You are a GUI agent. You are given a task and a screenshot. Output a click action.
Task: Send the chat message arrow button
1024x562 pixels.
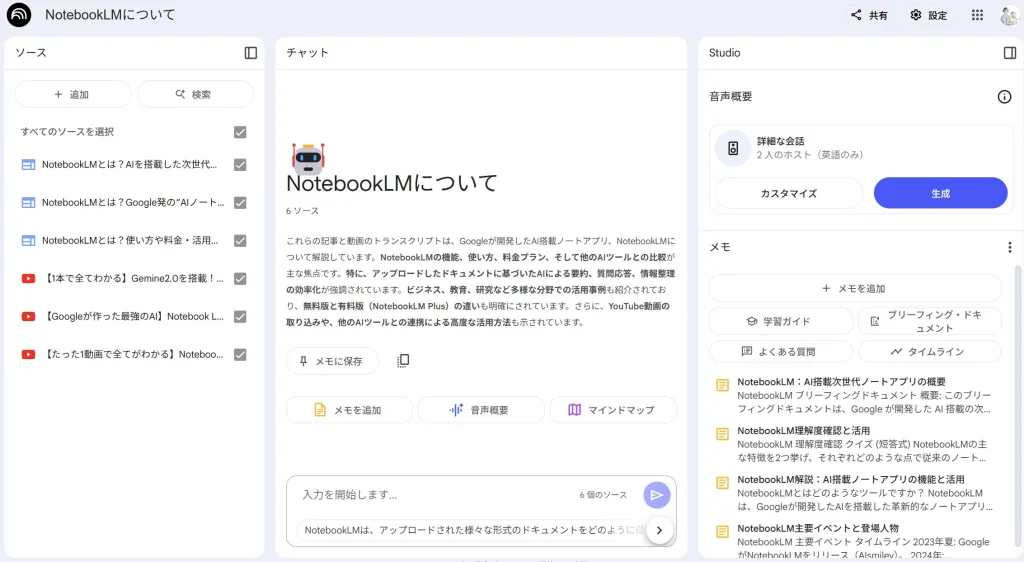[x=656, y=495]
